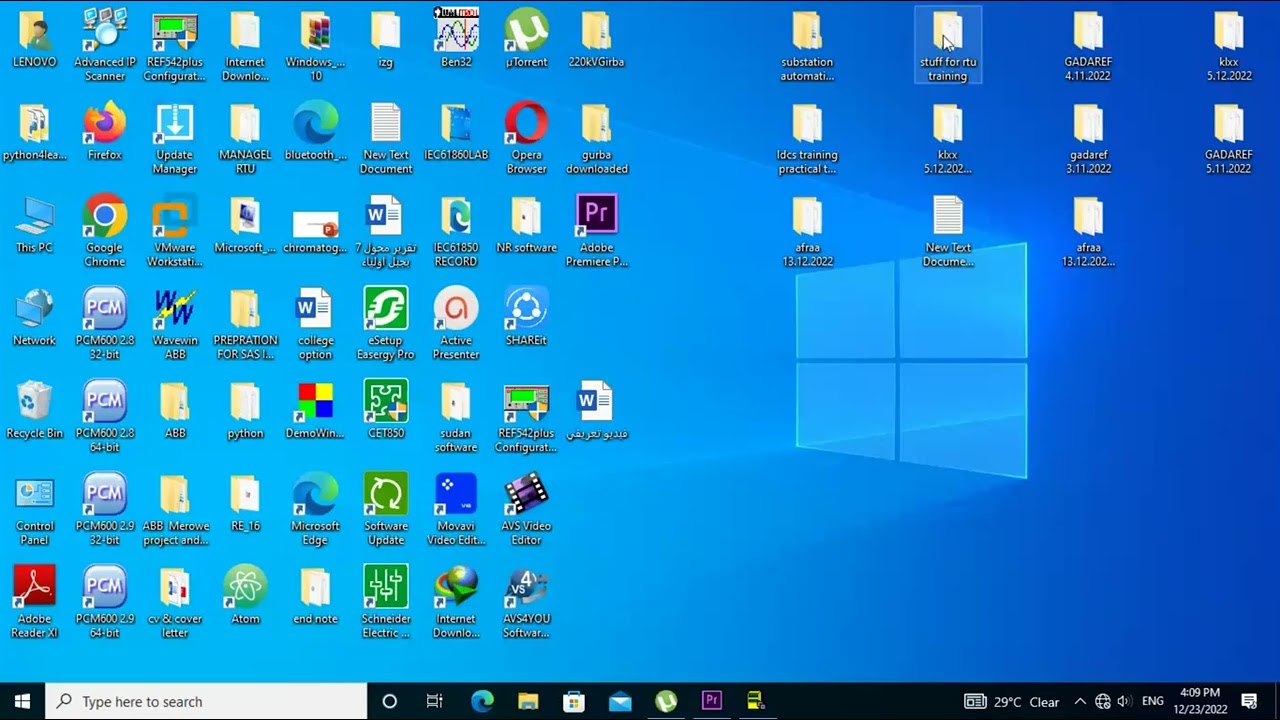This screenshot has width=1280, height=720.
Task: Launch the Atom editor desktop icon
Action: 245,596
